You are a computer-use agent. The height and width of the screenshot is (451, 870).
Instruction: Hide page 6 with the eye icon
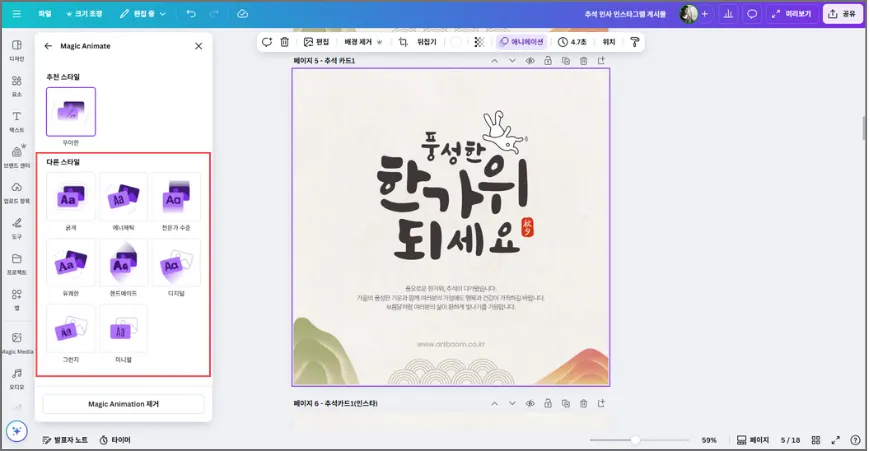coord(530,404)
